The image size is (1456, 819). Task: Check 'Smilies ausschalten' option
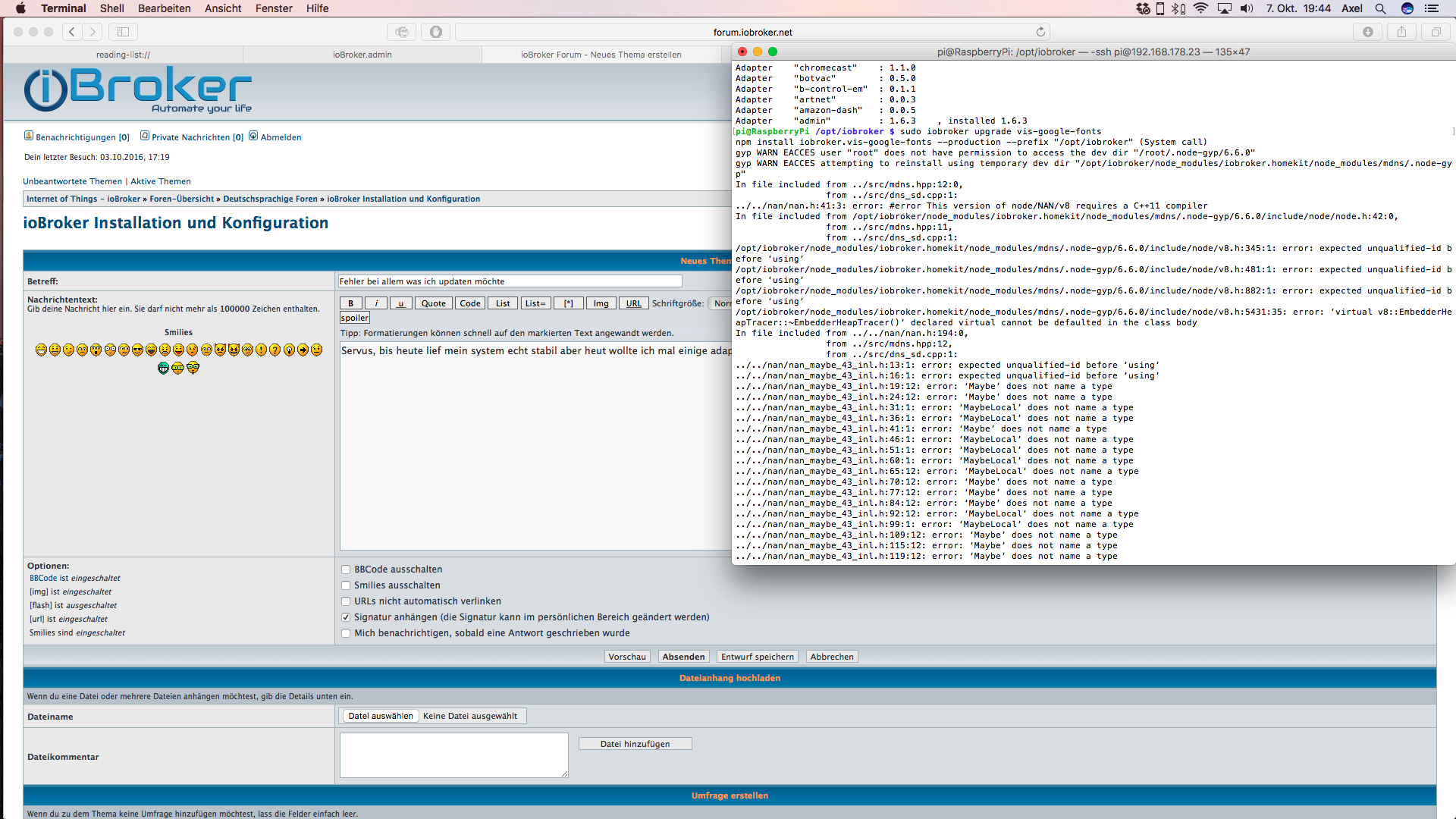346,585
